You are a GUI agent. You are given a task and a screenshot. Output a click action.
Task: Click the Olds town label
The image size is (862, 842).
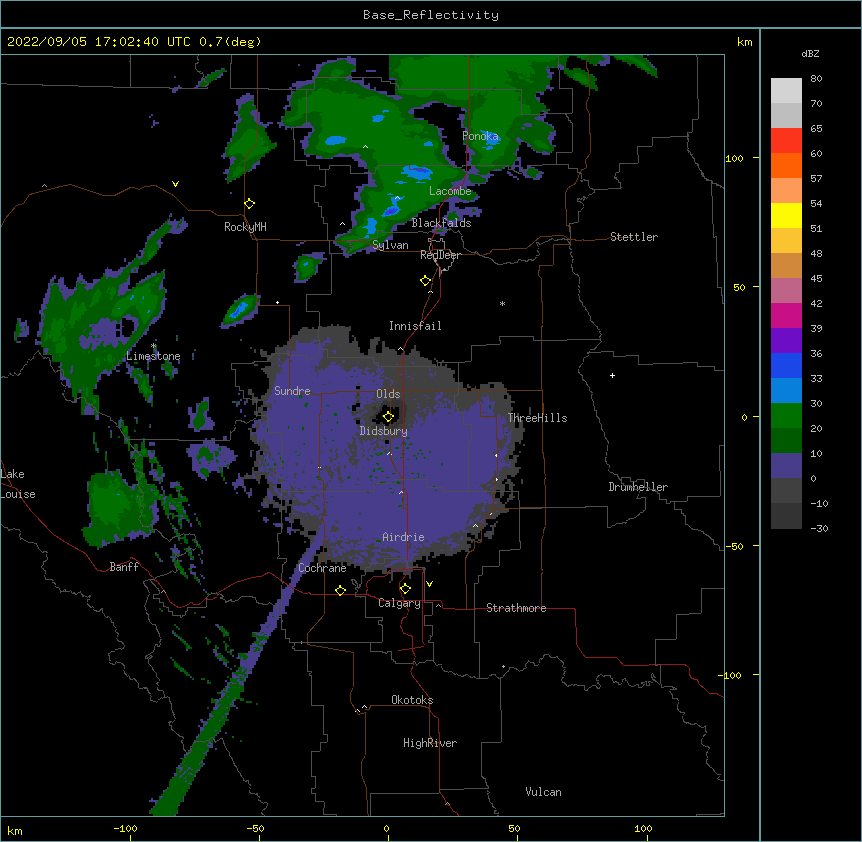point(388,394)
